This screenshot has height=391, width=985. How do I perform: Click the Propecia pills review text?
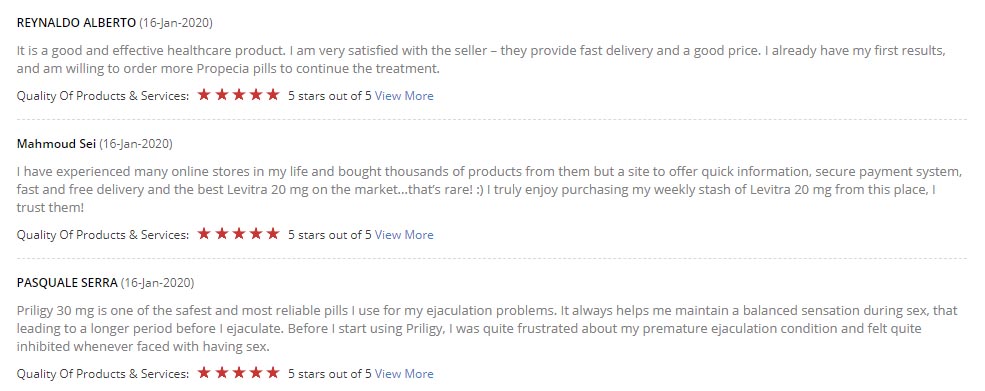click(481, 60)
